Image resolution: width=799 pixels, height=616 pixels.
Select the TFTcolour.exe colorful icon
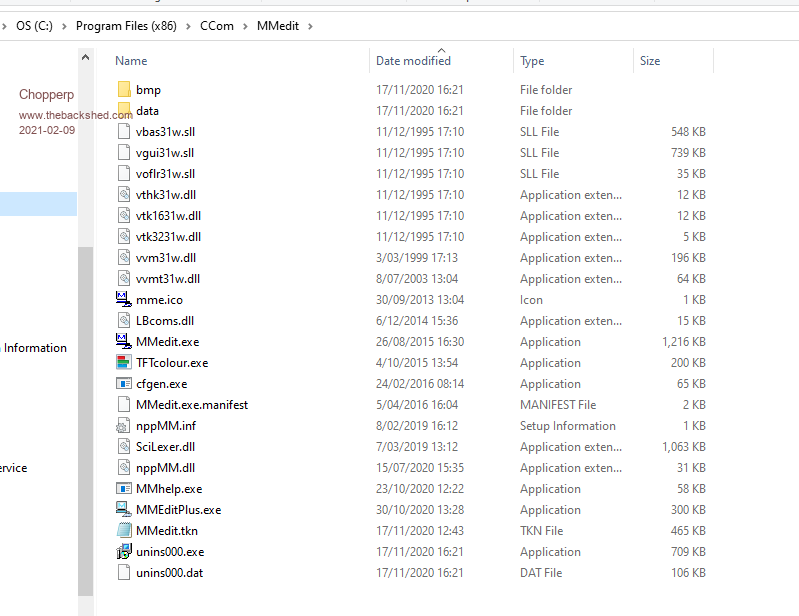click(x=124, y=363)
